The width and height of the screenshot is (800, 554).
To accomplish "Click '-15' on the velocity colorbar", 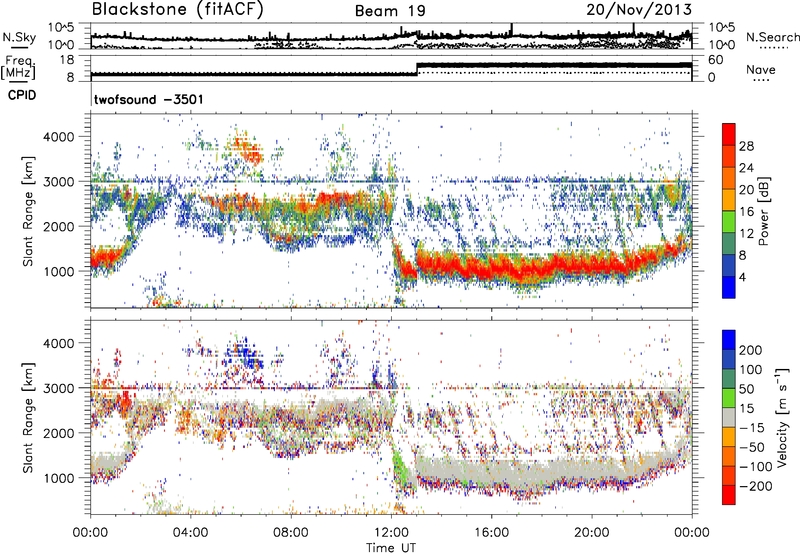I will (x=752, y=428).
